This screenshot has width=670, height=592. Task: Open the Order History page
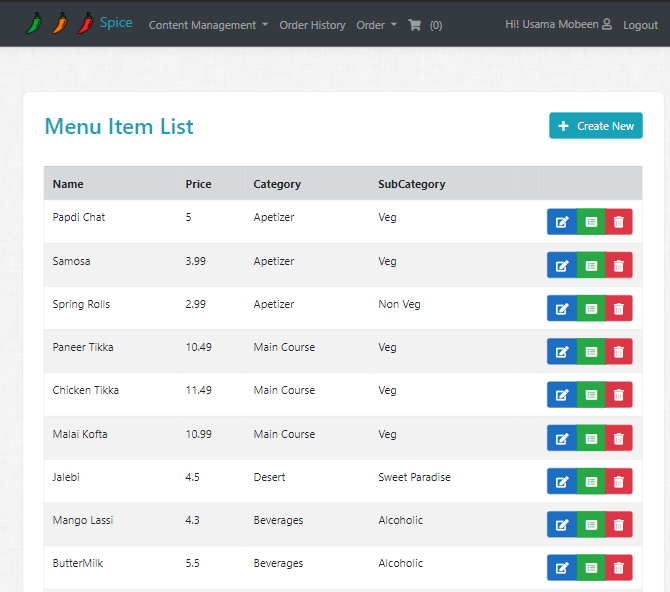[x=312, y=25]
